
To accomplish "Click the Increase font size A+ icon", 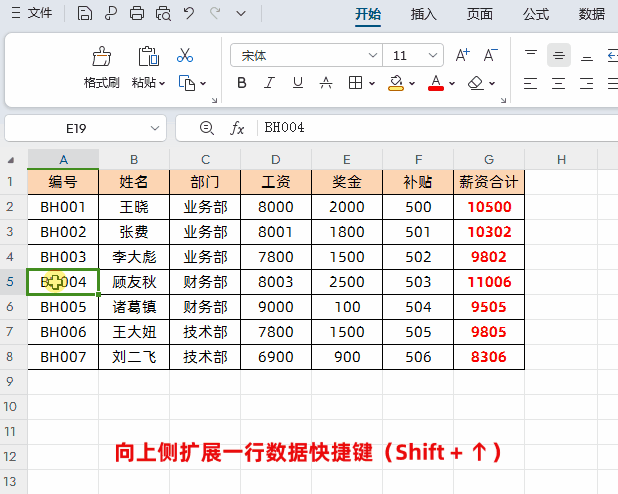I will tap(462, 55).
